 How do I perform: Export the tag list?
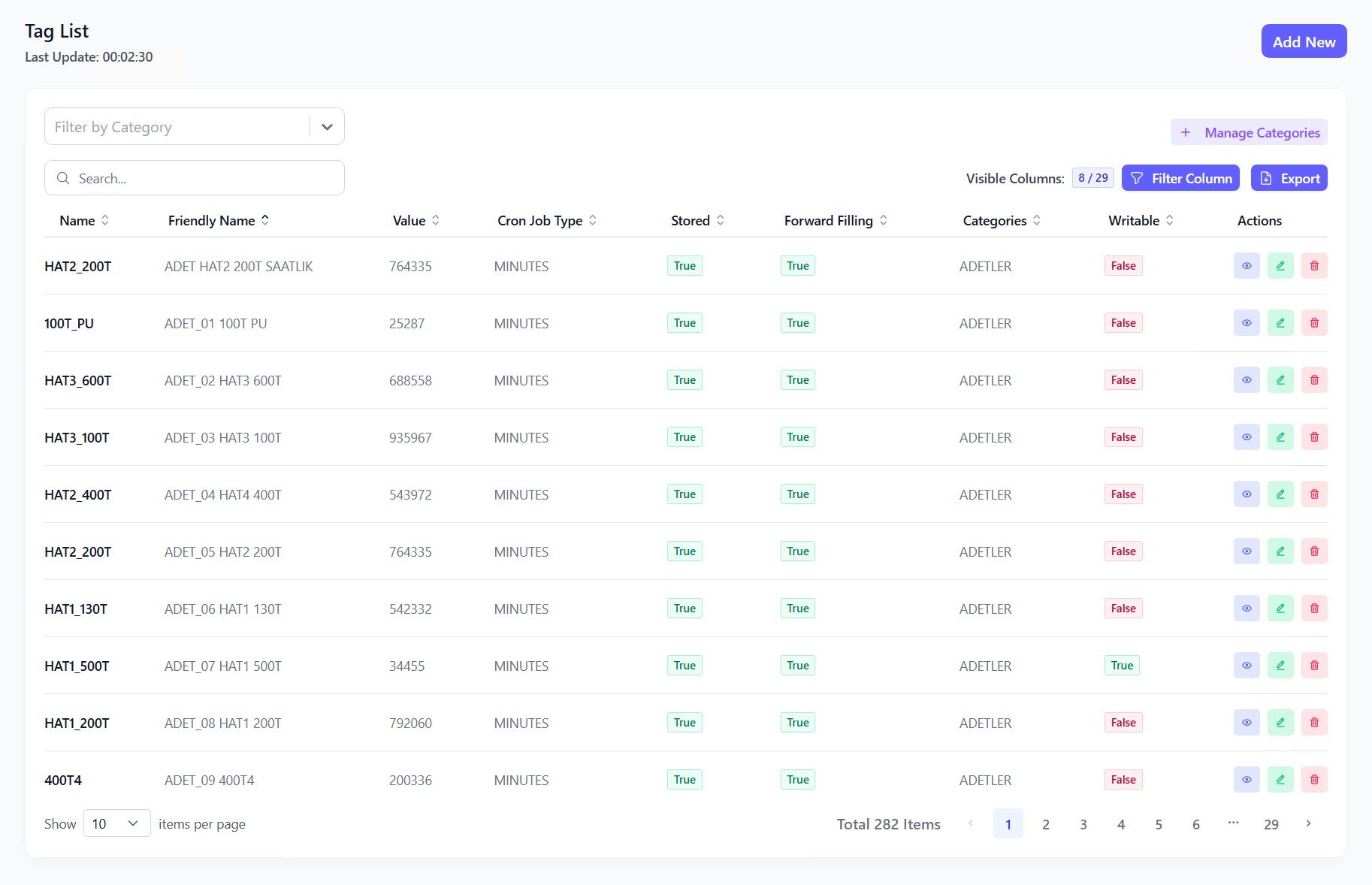click(1289, 179)
